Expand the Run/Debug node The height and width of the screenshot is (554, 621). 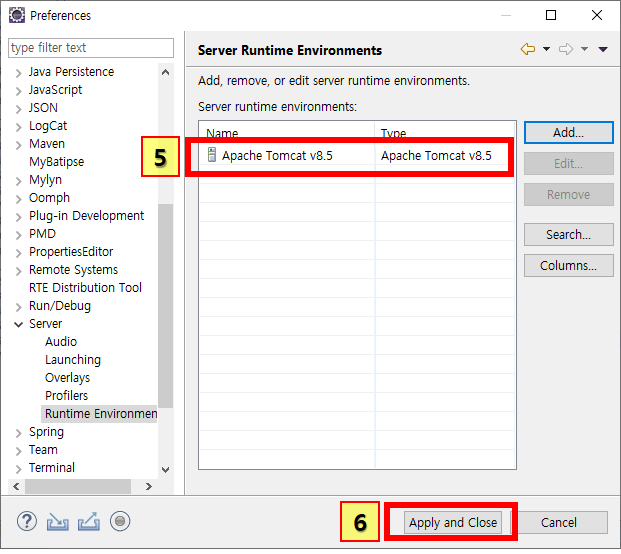tap(18, 307)
